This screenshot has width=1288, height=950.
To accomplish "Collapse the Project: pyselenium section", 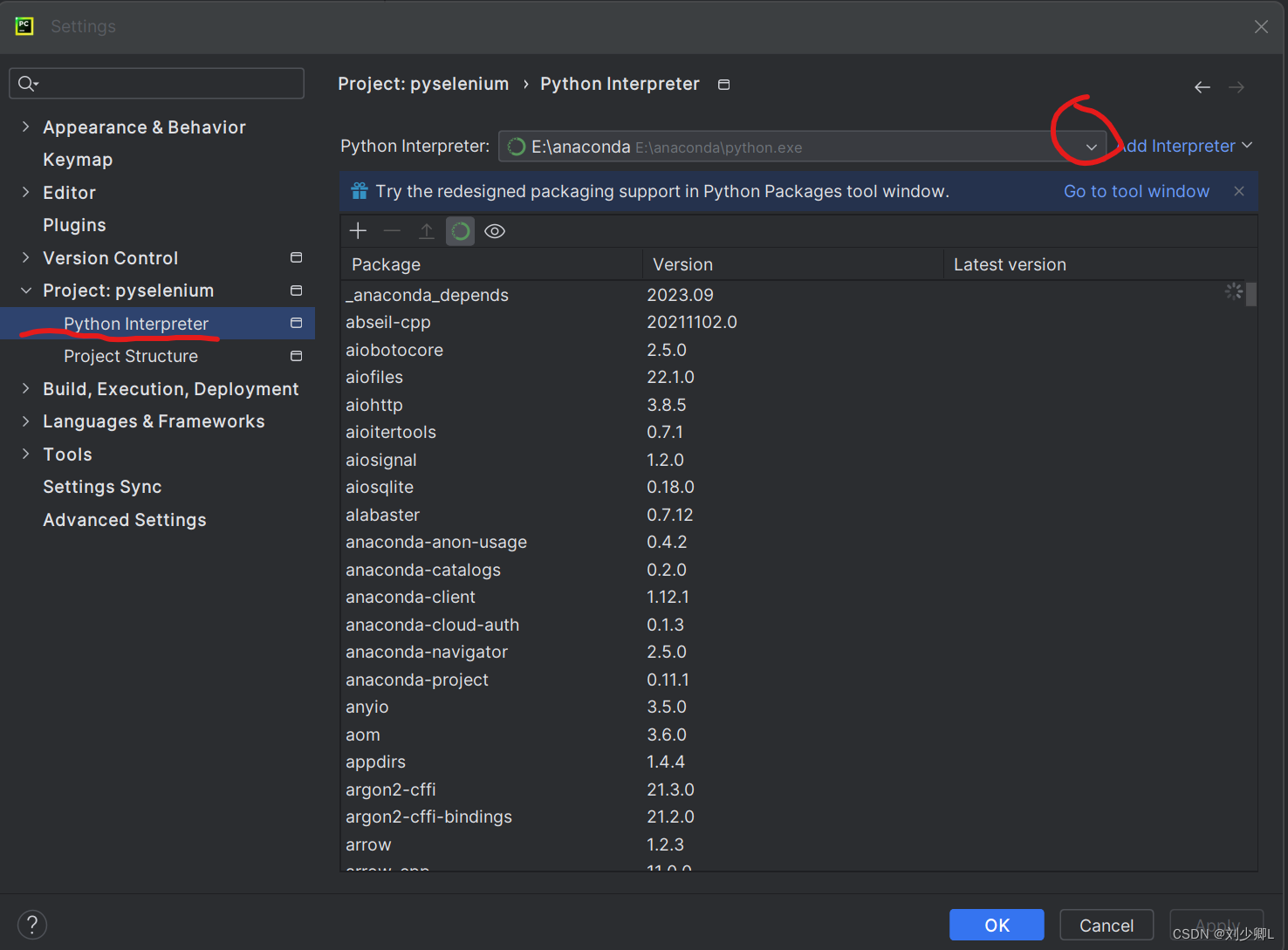I will (25, 290).
